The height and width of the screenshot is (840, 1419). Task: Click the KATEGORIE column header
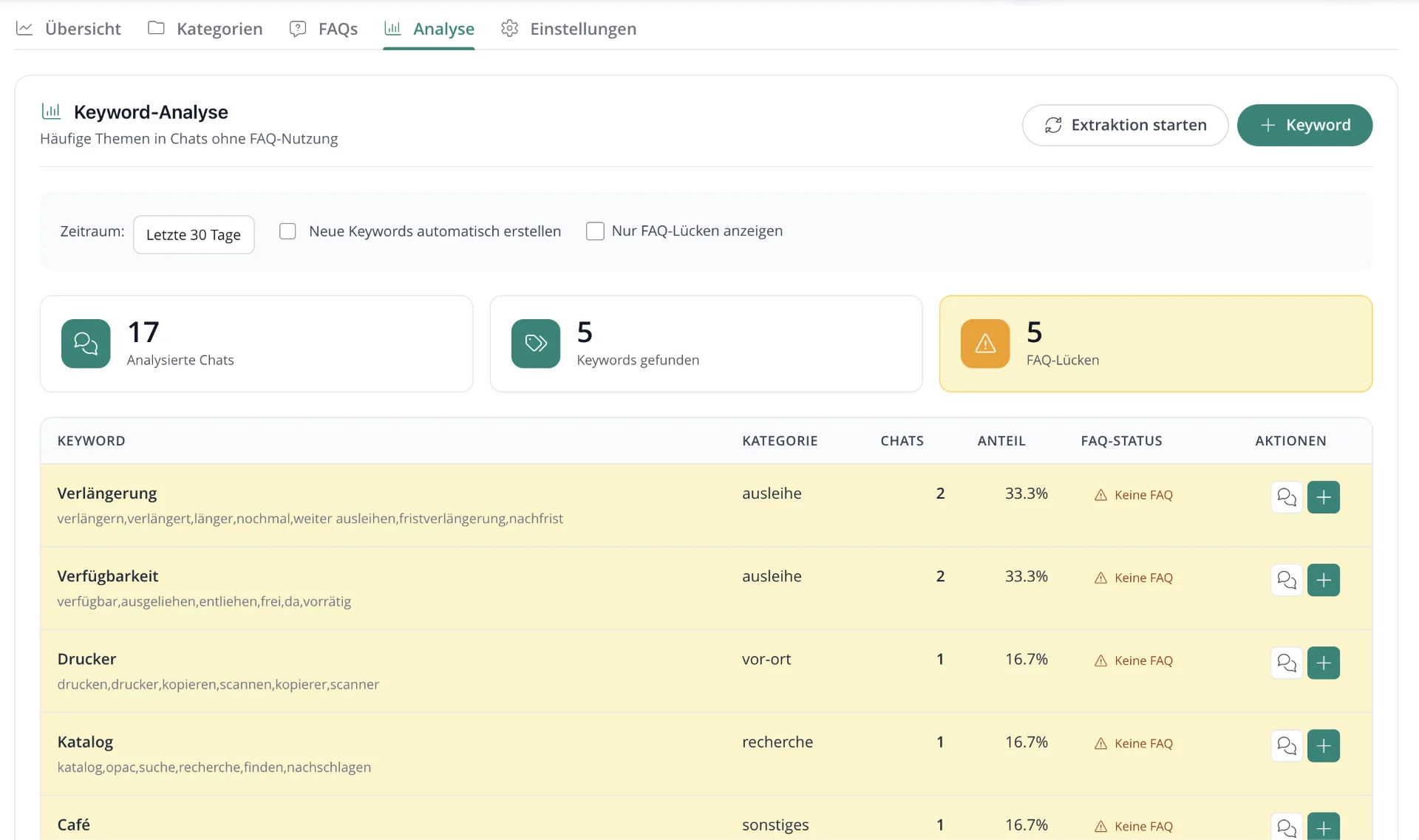[x=780, y=441]
